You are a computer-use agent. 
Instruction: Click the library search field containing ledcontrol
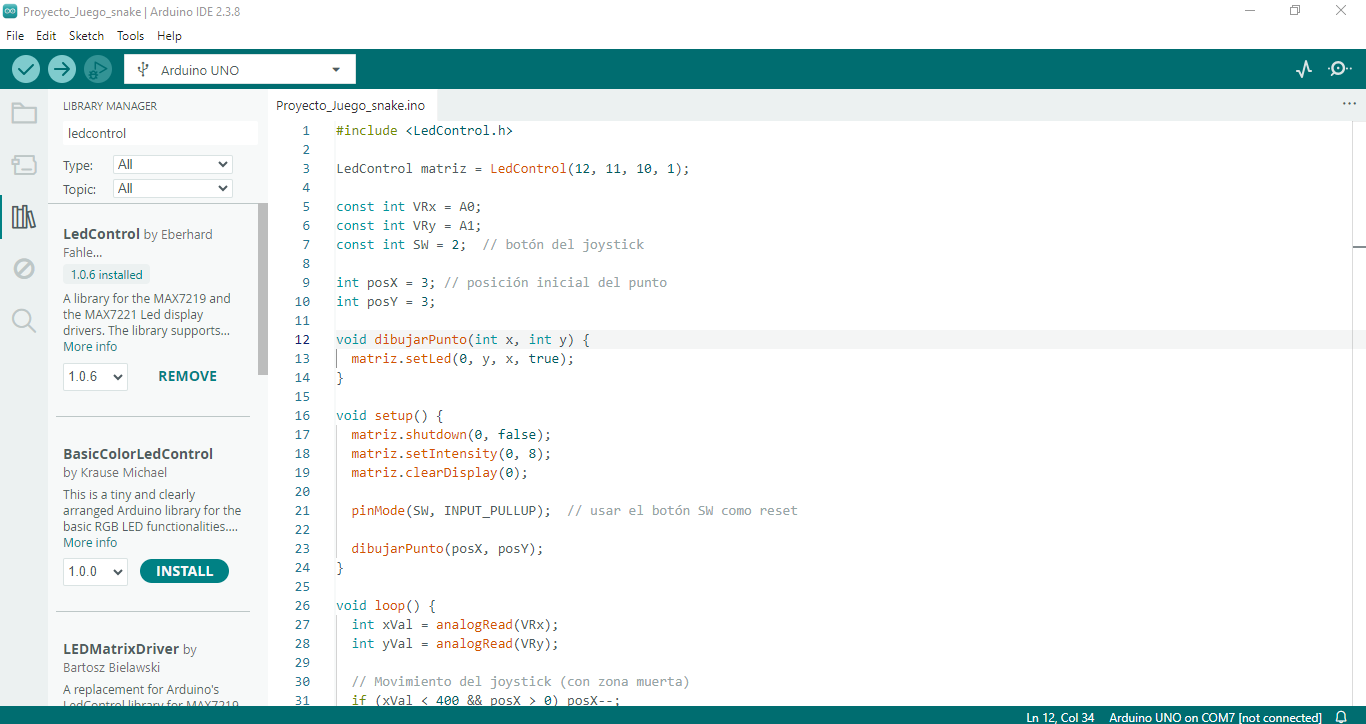160,133
